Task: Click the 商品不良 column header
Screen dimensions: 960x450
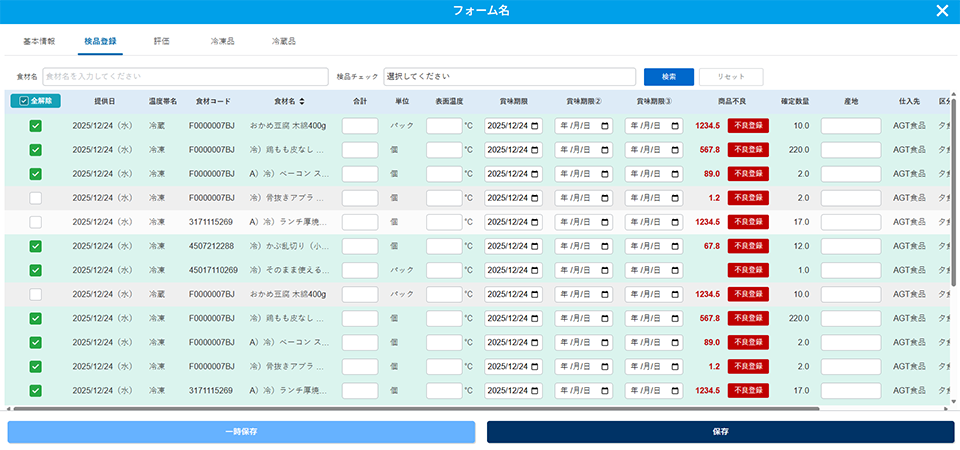Action: tap(732, 102)
